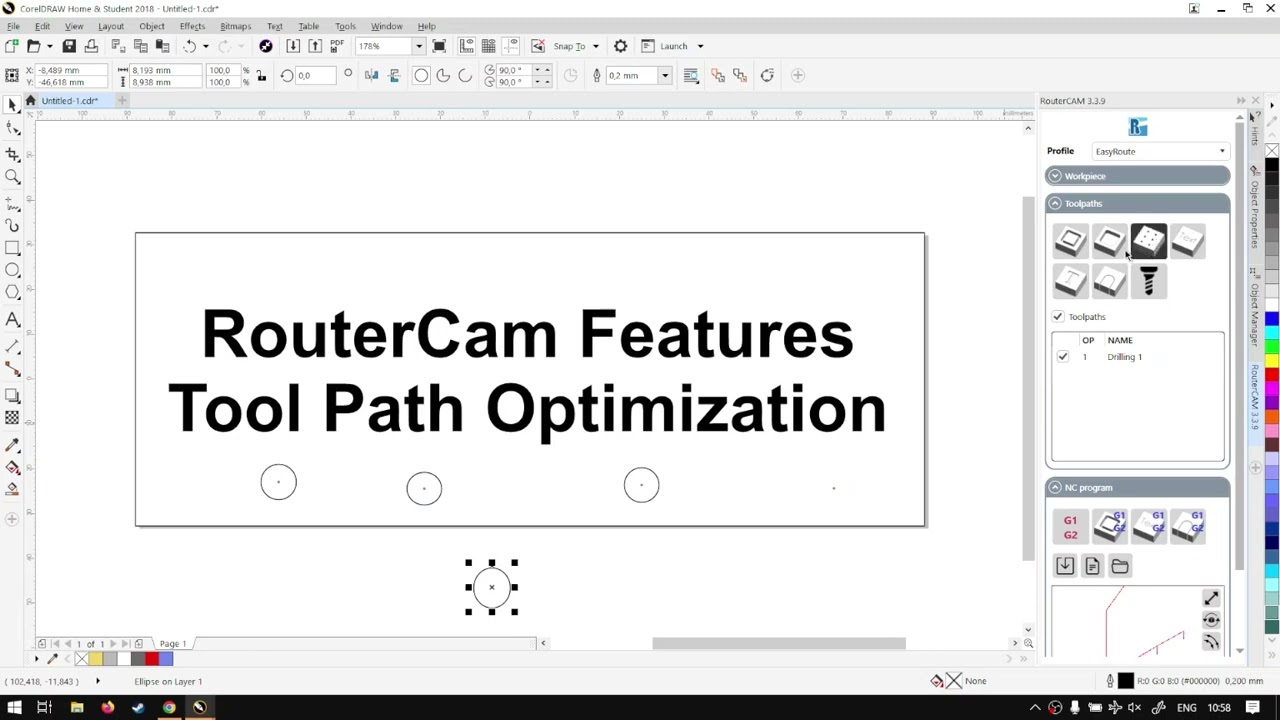This screenshot has width=1280, height=720.
Task: Select the Polygon tool
Action: [x=12, y=293]
